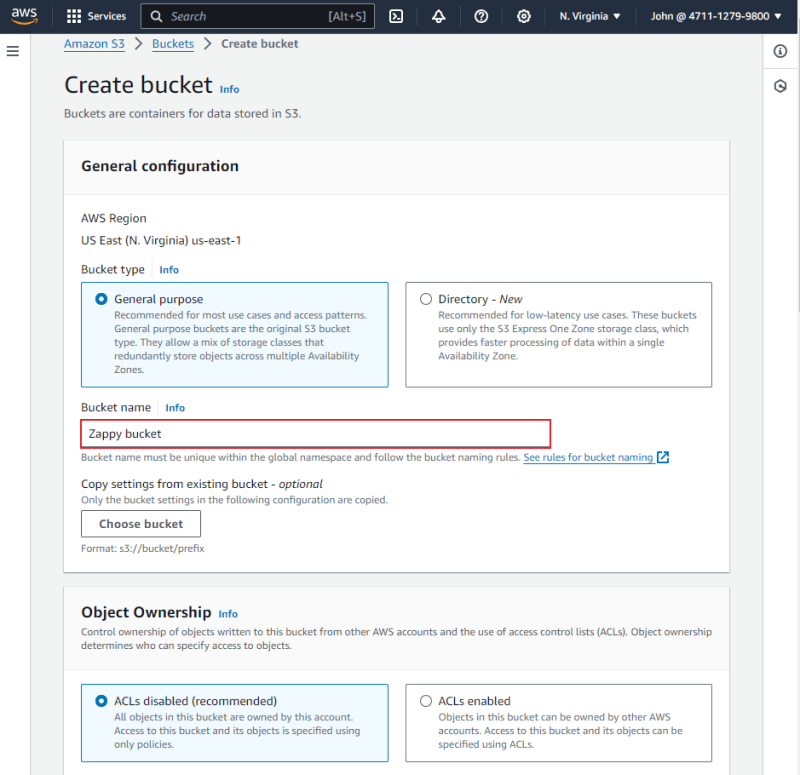Click the search magnifier icon

(157, 16)
